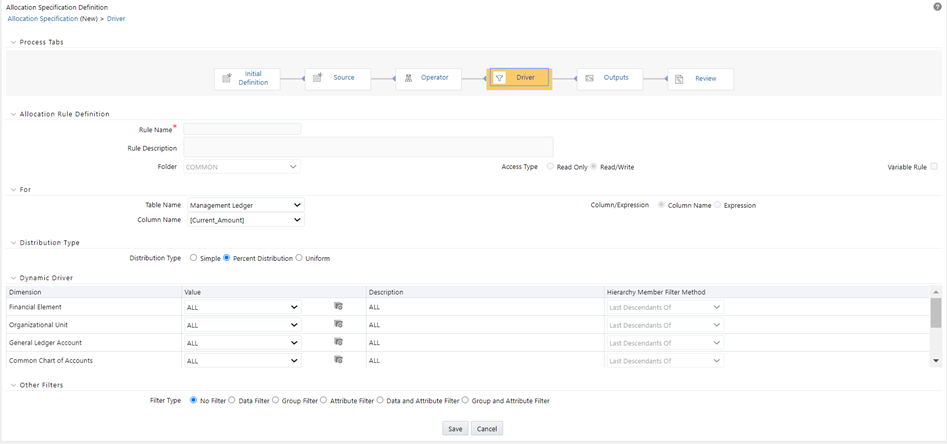Screen dimensions: 947x444
Task: Select the Expression radio option
Action: [x=717, y=205]
